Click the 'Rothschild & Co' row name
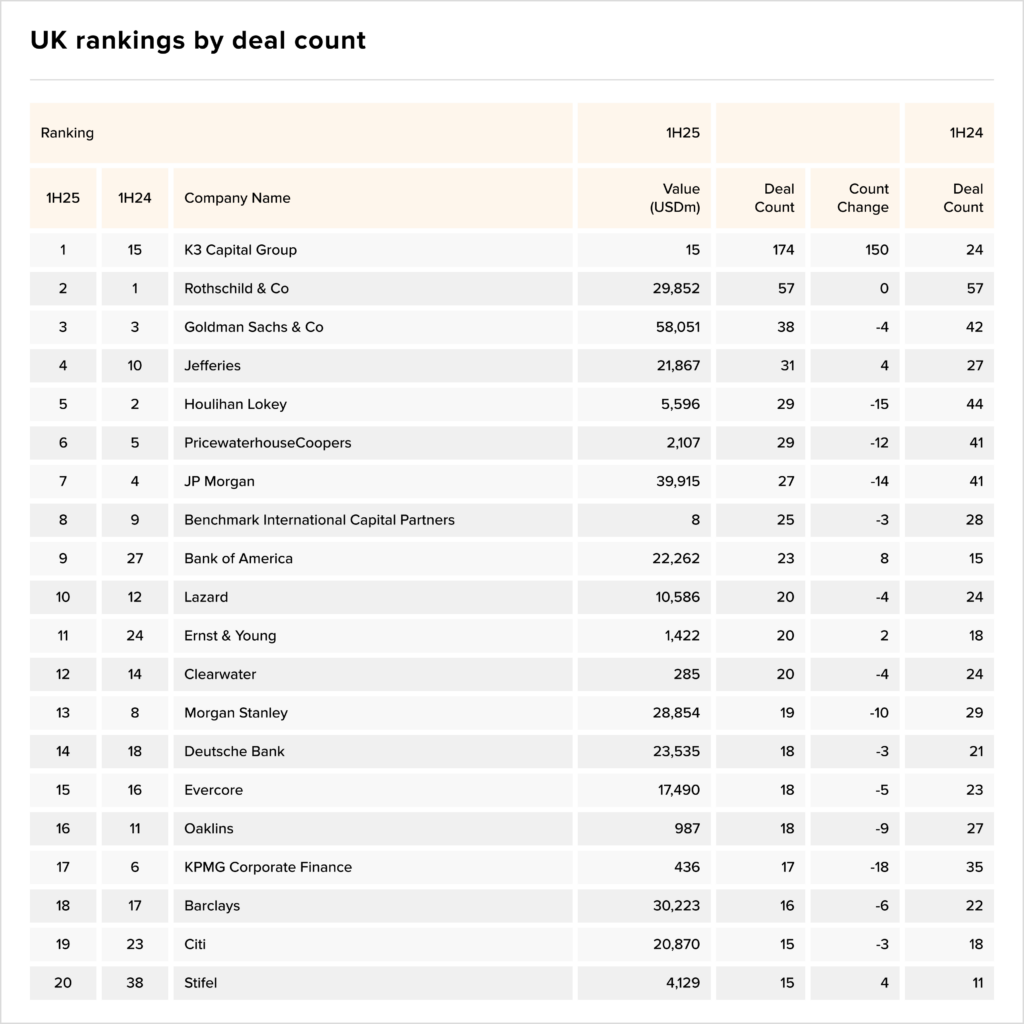Image resolution: width=1024 pixels, height=1024 pixels. click(236, 289)
